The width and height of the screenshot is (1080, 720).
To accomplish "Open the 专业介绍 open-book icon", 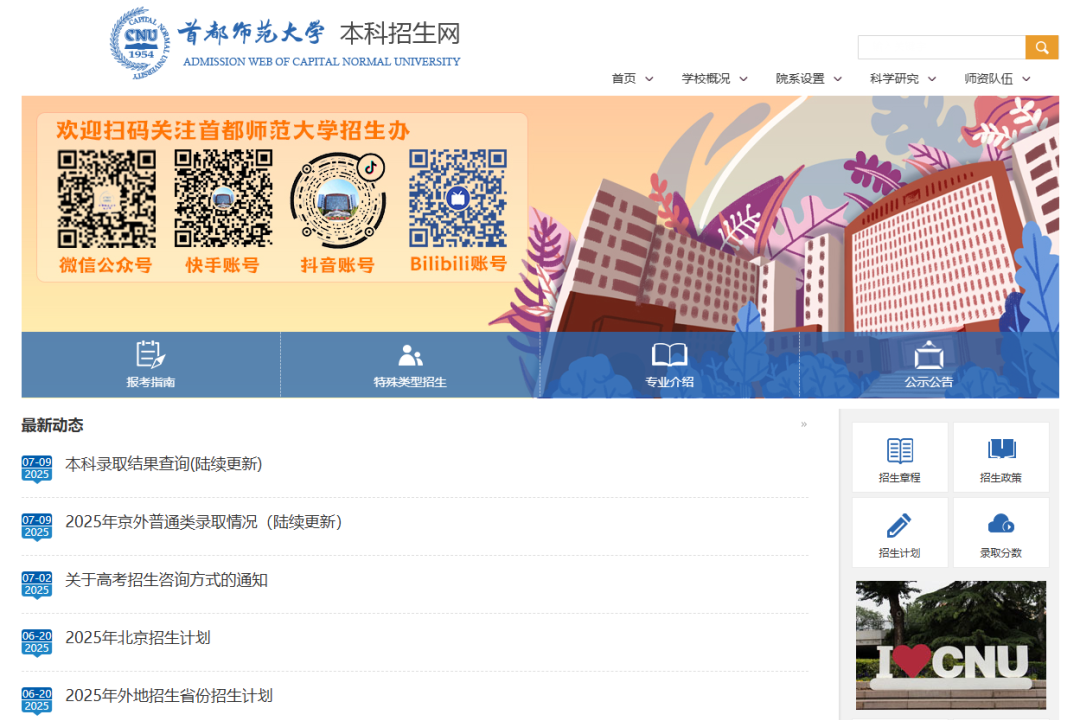I will (x=669, y=355).
